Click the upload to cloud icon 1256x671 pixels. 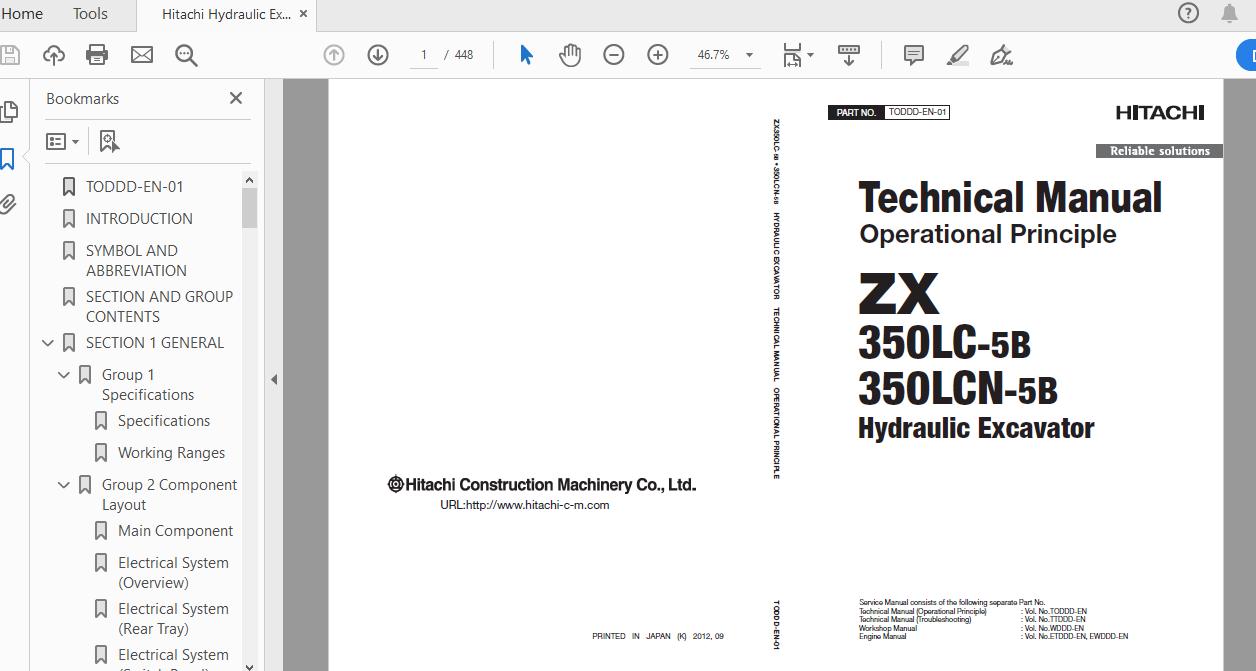click(x=53, y=55)
